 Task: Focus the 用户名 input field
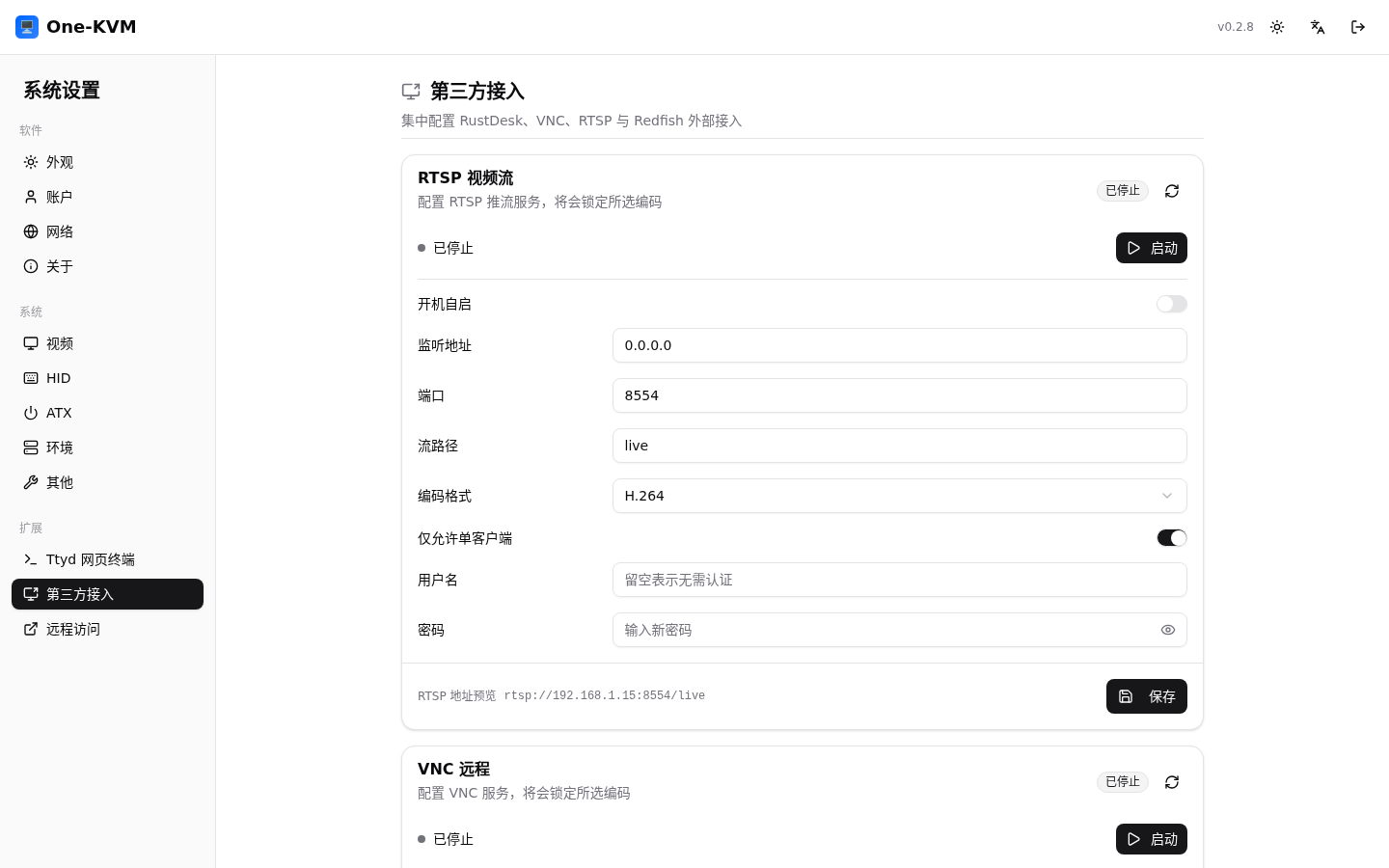click(x=900, y=580)
